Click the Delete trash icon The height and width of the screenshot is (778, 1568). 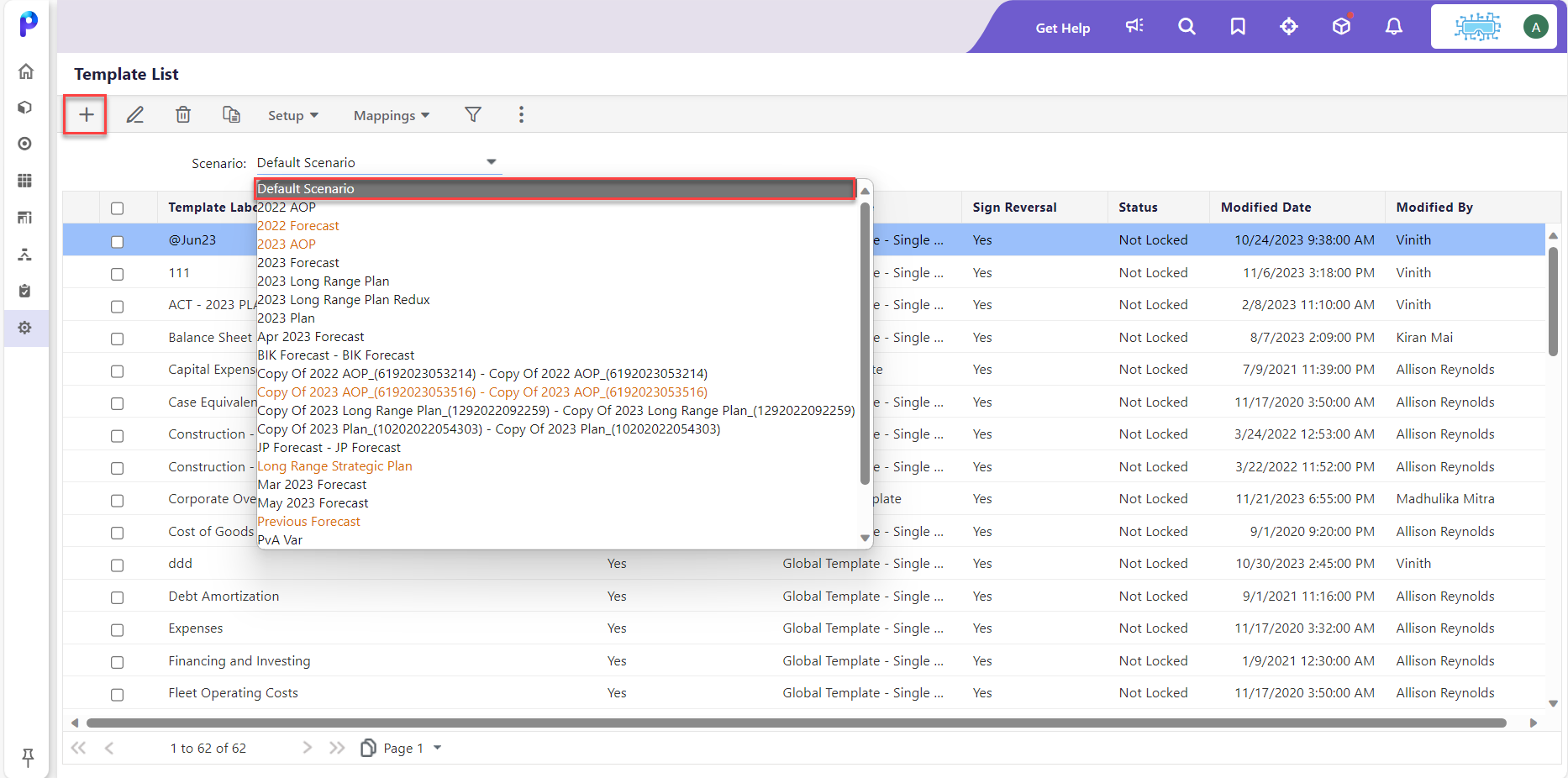[x=183, y=115]
